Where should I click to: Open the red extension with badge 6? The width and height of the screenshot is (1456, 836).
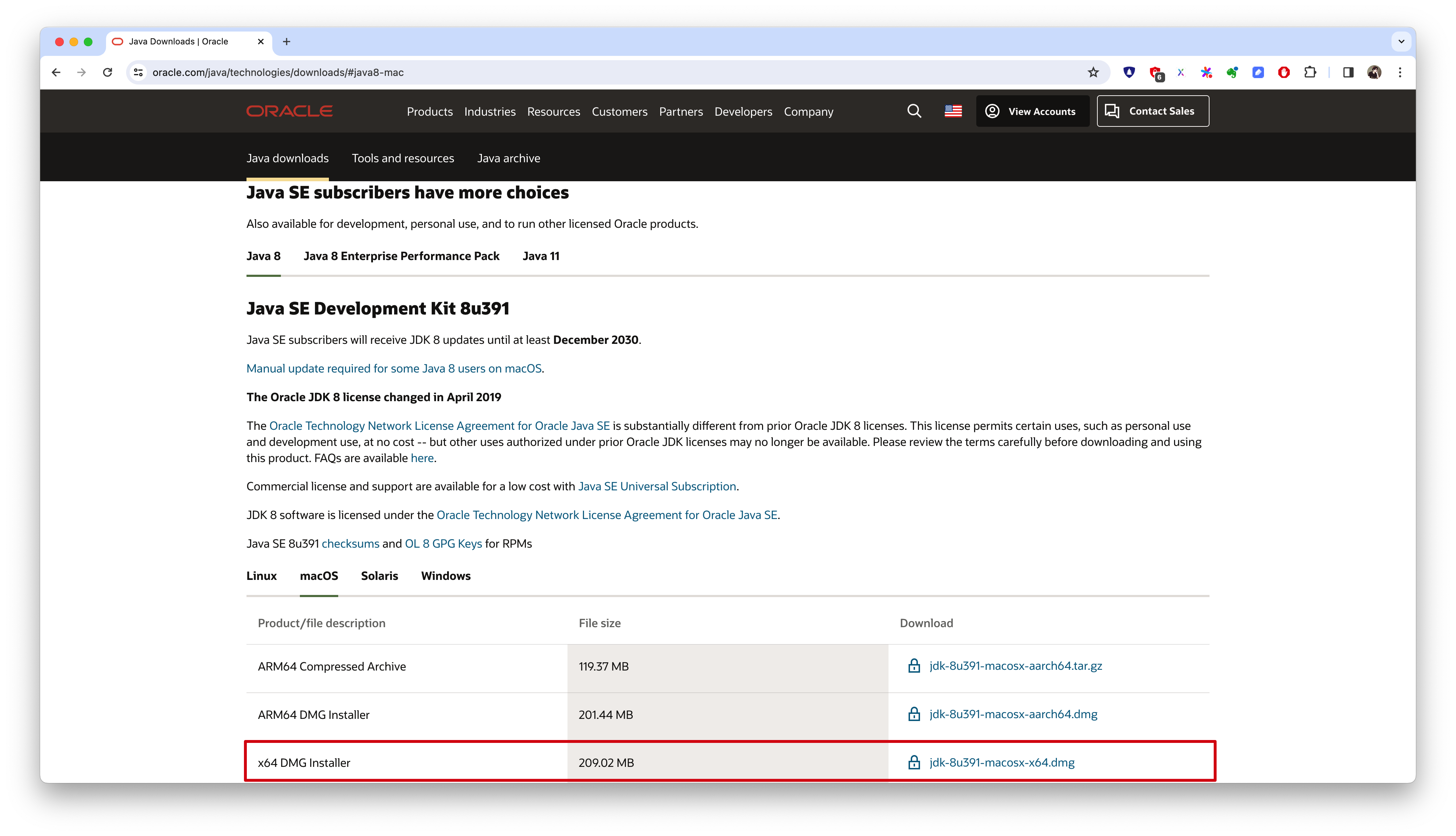[1156, 73]
